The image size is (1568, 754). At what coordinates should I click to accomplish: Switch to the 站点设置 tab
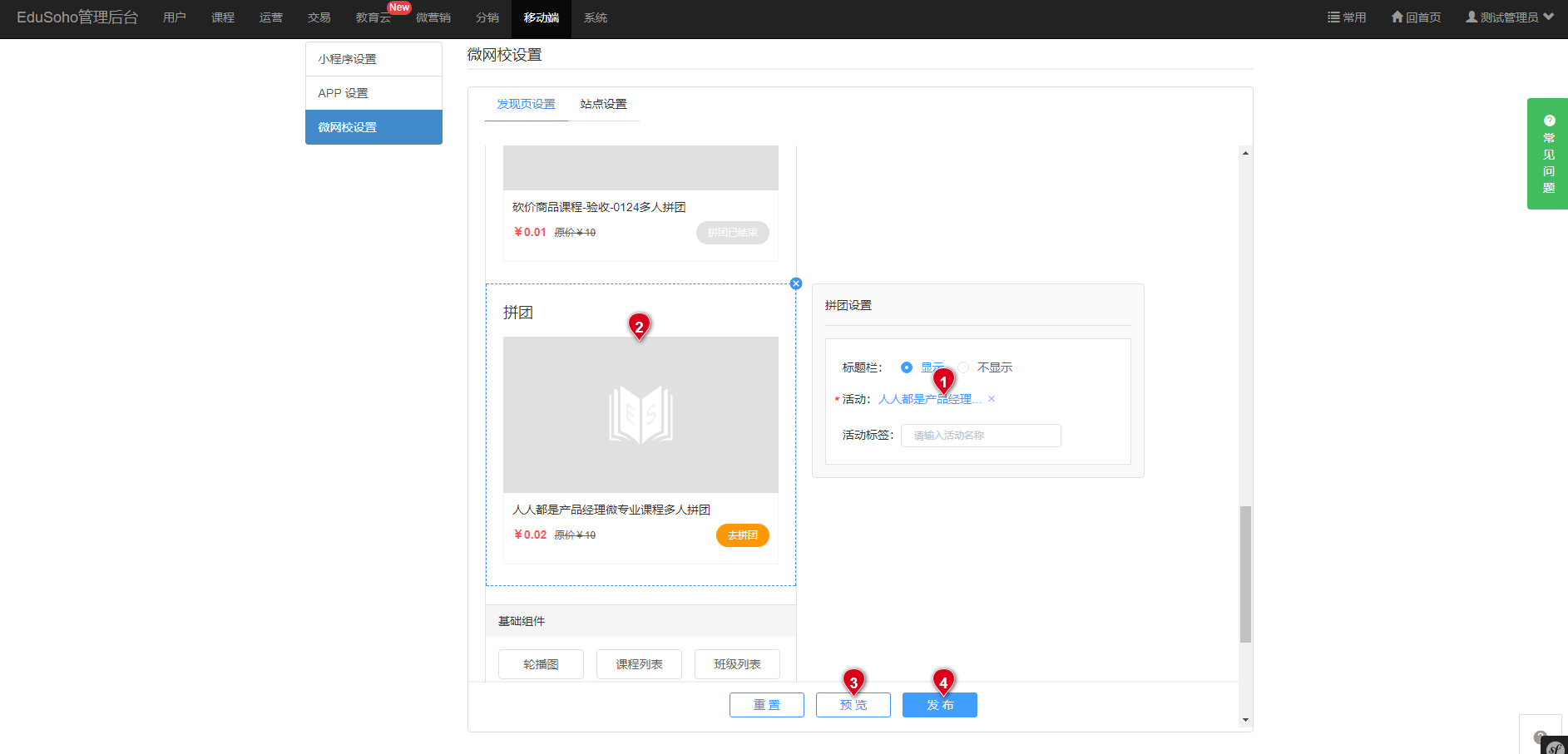click(x=603, y=104)
